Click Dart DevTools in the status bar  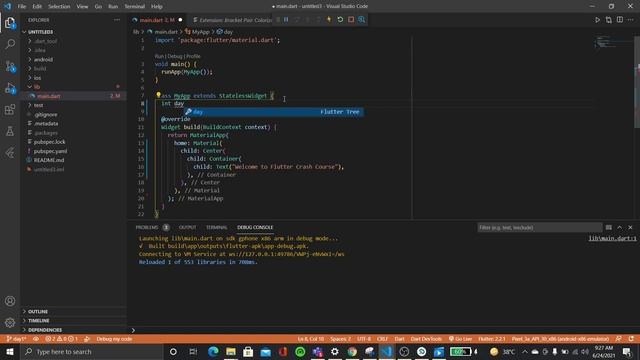(x=426, y=339)
